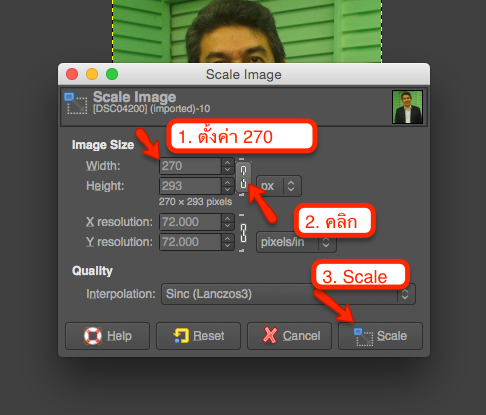The width and height of the screenshot is (486, 415).
Task: Click the Y resolution input field
Action: [x=190, y=242]
